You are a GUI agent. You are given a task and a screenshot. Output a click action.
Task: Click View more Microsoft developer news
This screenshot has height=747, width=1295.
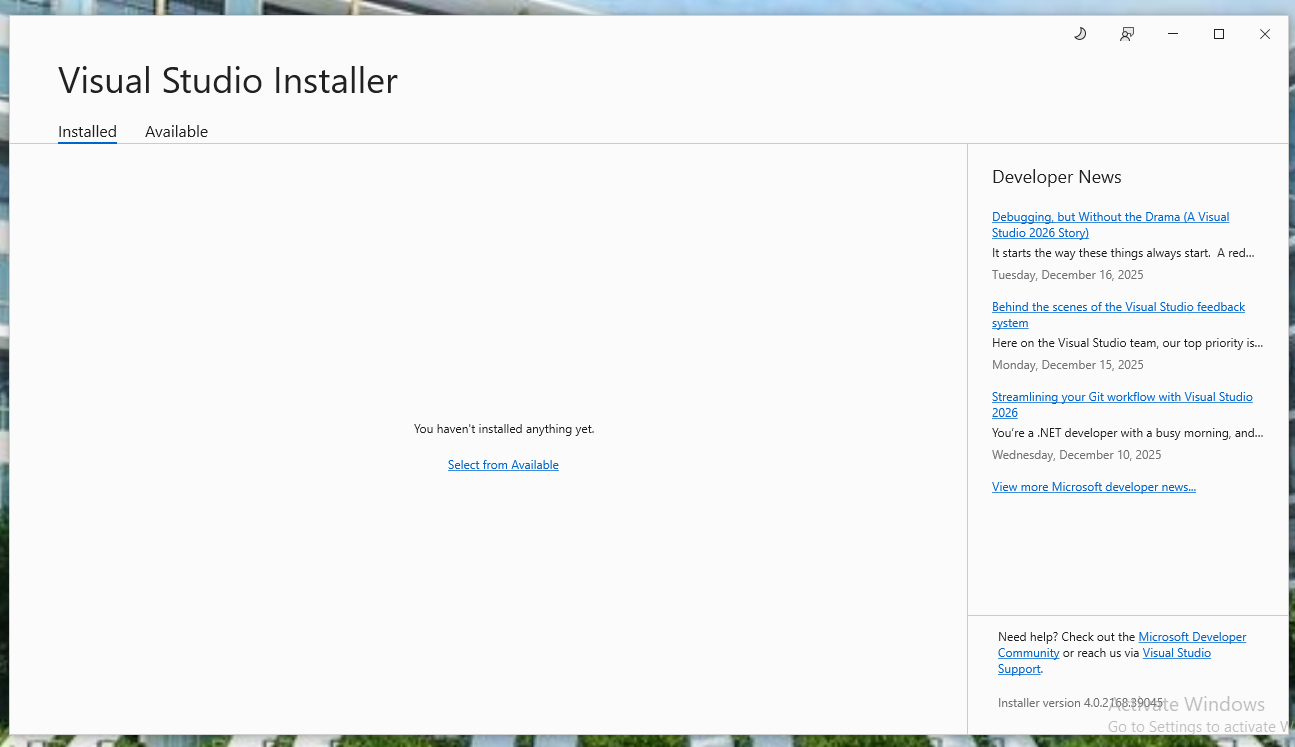[1094, 487]
